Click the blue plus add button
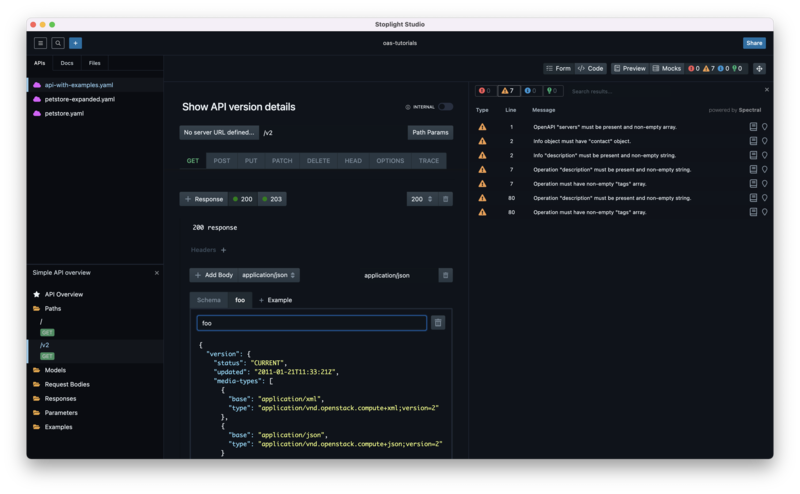 pyautogui.click(x=75, y=43)
